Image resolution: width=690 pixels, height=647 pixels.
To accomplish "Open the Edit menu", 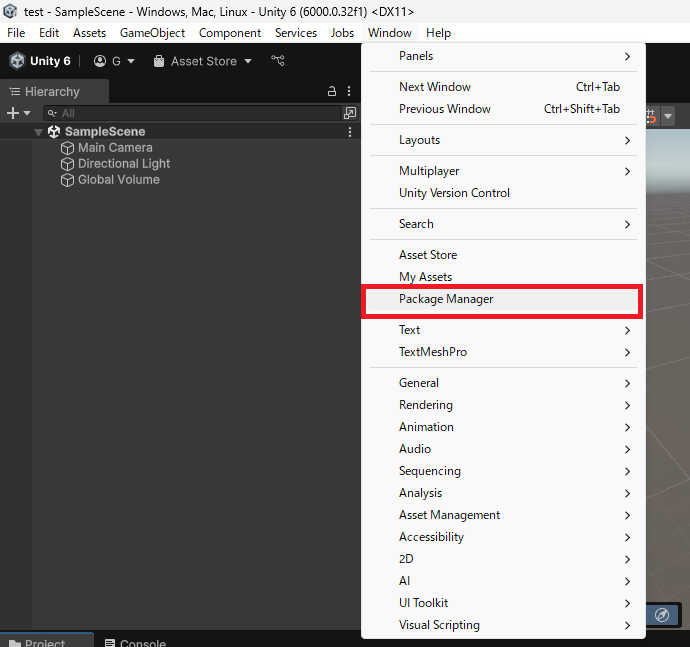I will 49,33.
